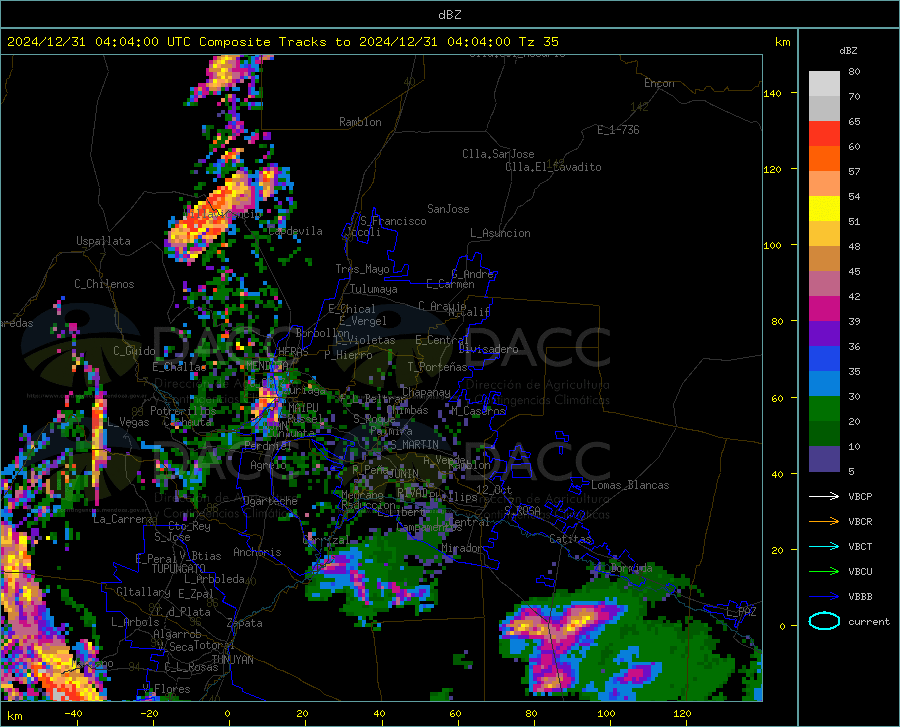Screen dimensions: 900x727
Task: Click the blue VBBB arrow symbol
Action: pyautogui.click(x=824, y=597)
